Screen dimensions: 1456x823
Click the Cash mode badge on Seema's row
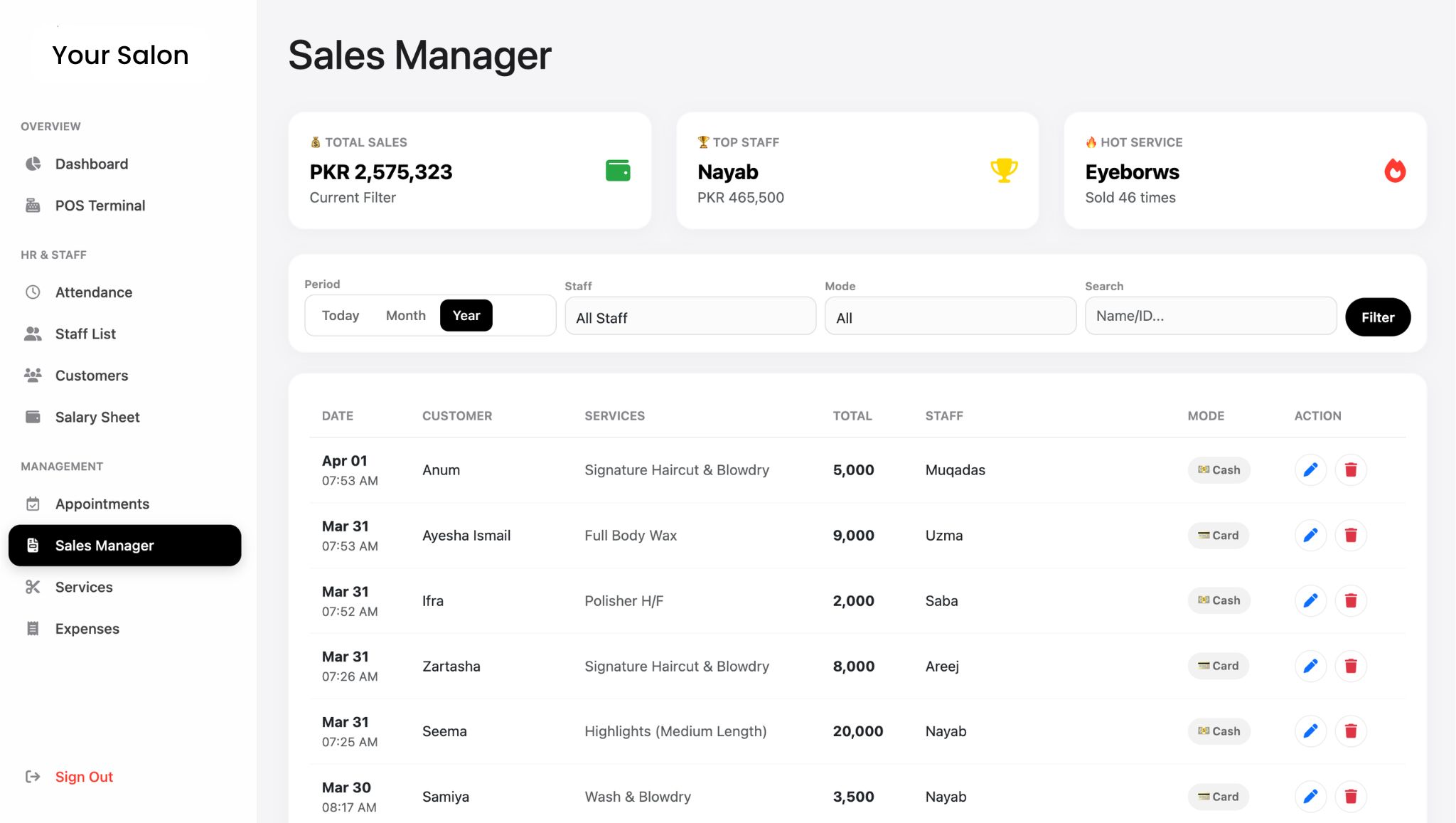click(1219, 731)
